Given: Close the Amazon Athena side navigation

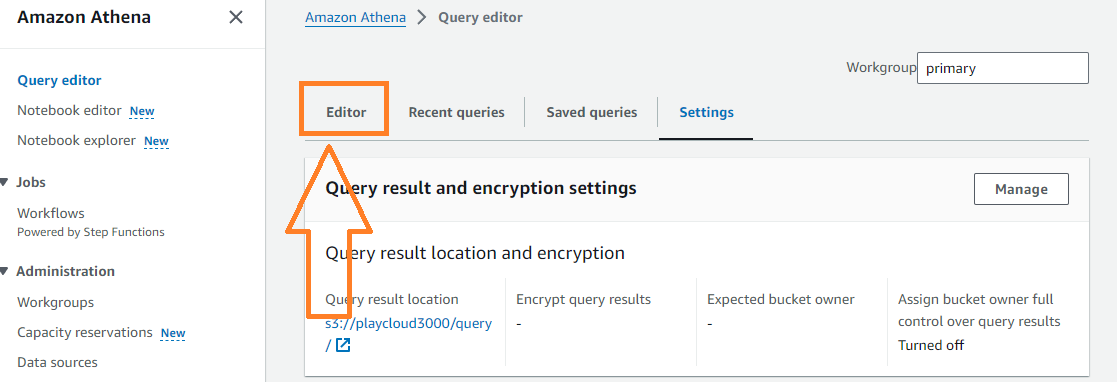Looking at the screenshot, I should point(236,17).
